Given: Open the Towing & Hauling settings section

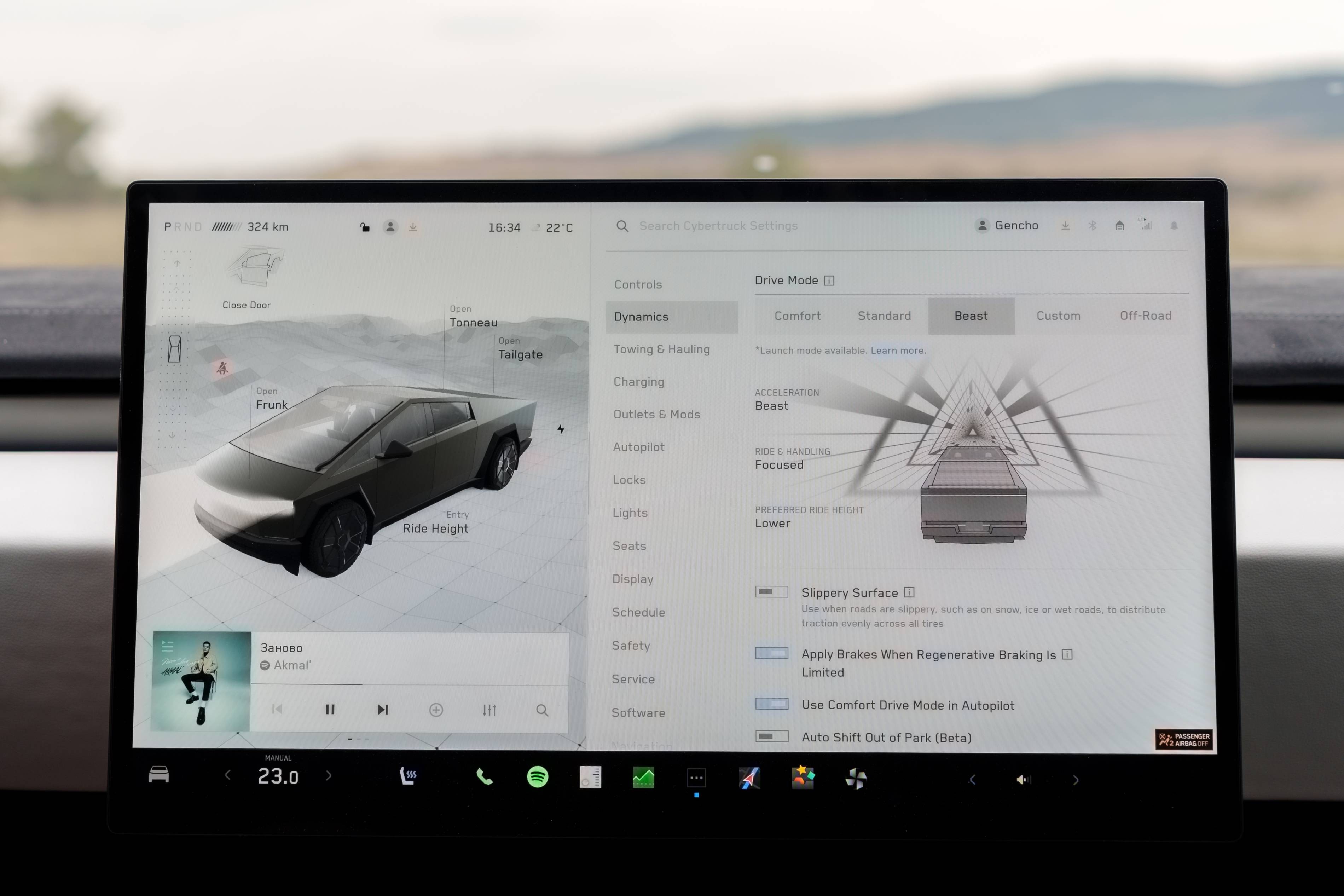Looking at the screenshot, I should pyautogui.click(x=661, y=349).
